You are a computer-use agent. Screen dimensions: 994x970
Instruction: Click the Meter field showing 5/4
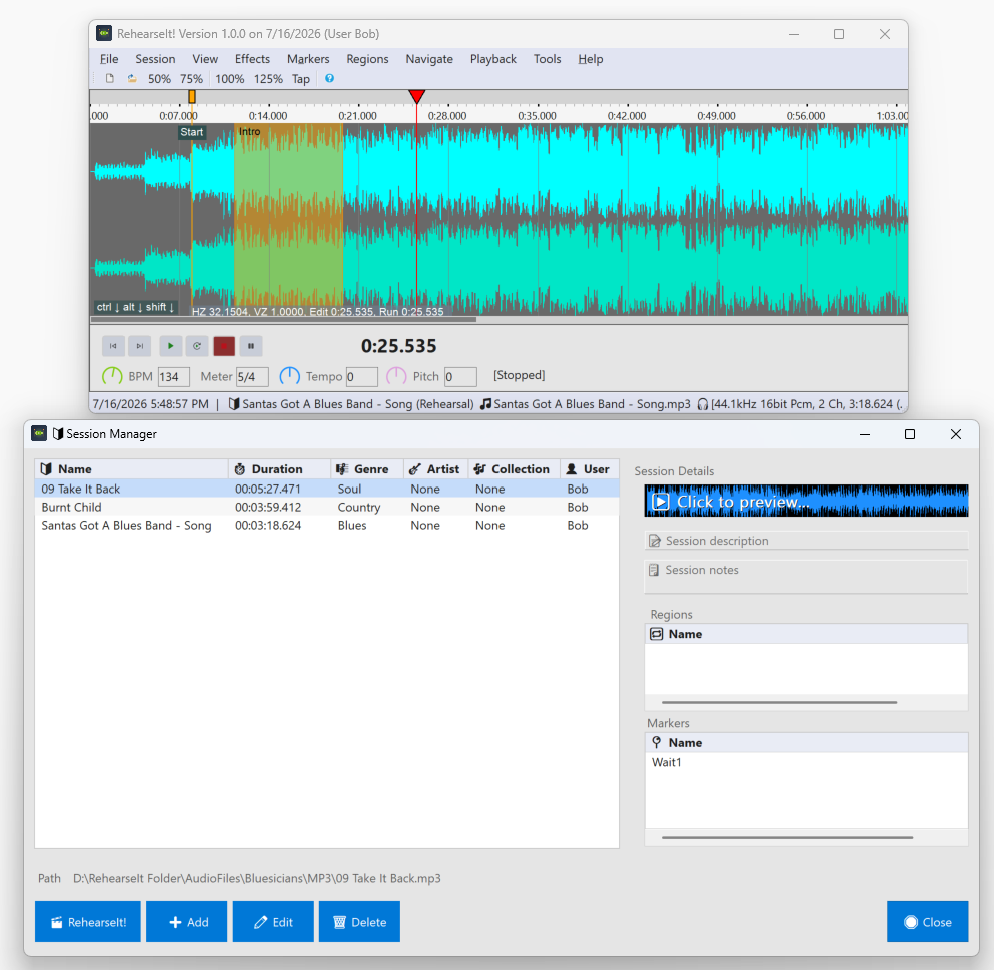click(252, 377)
